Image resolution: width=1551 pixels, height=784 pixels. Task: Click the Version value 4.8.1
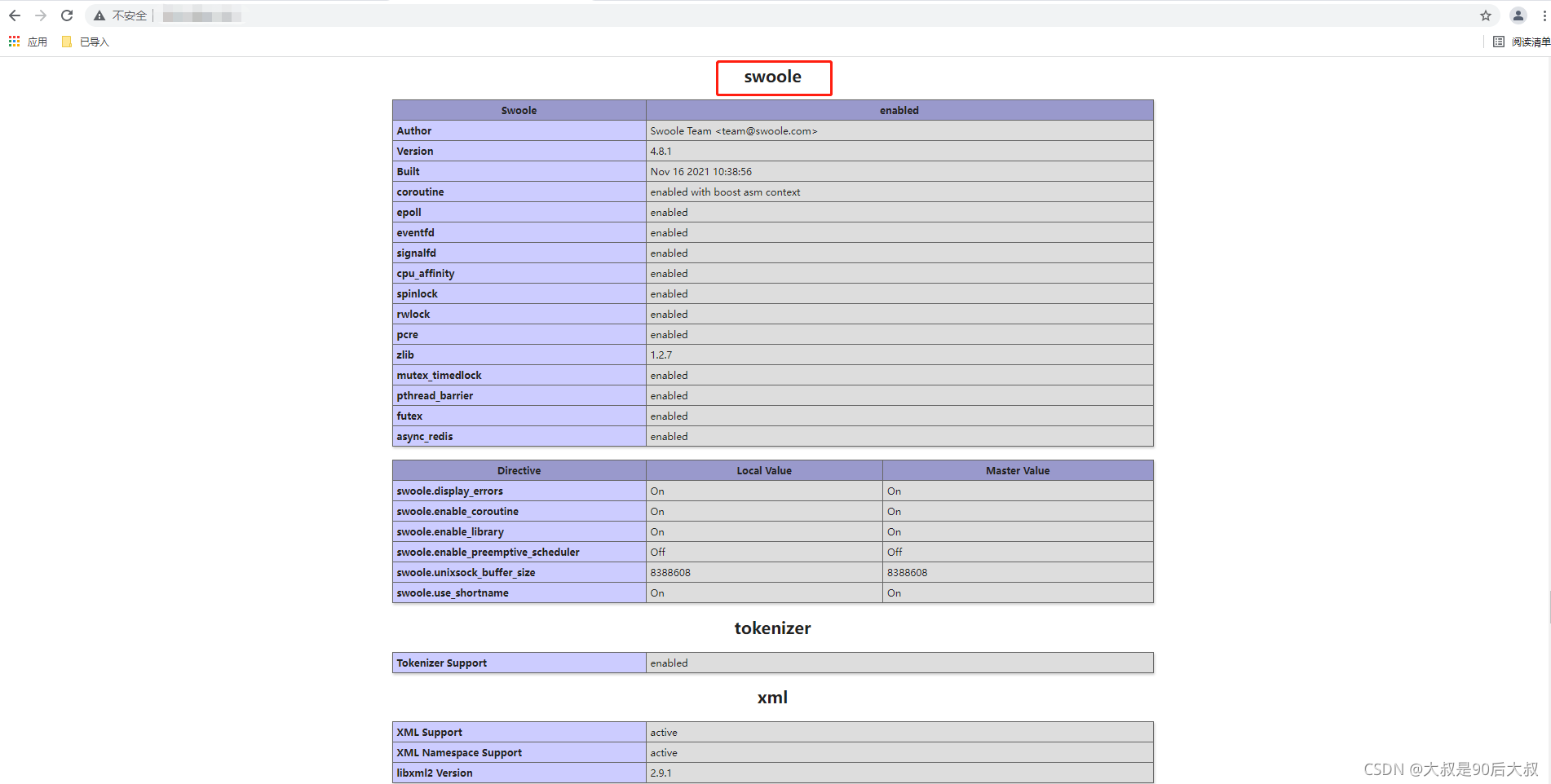click(661, 151)
